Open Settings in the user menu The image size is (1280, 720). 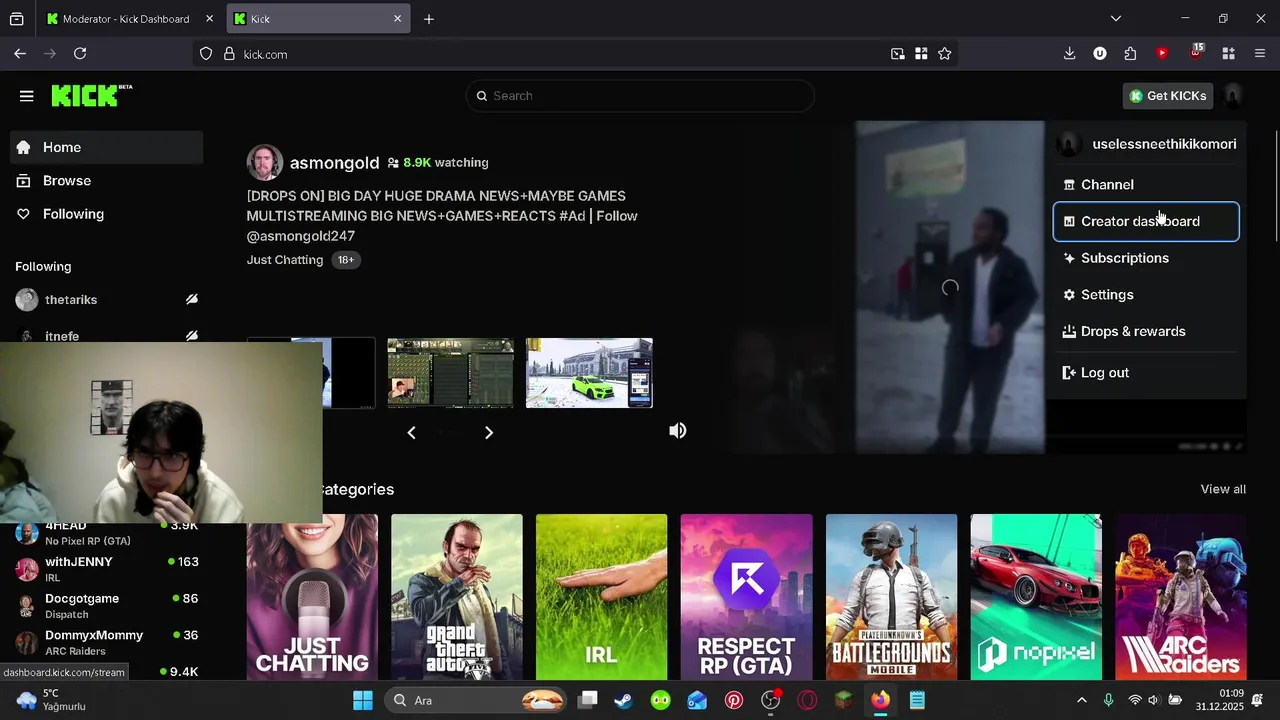click(x=1146, y=295)
